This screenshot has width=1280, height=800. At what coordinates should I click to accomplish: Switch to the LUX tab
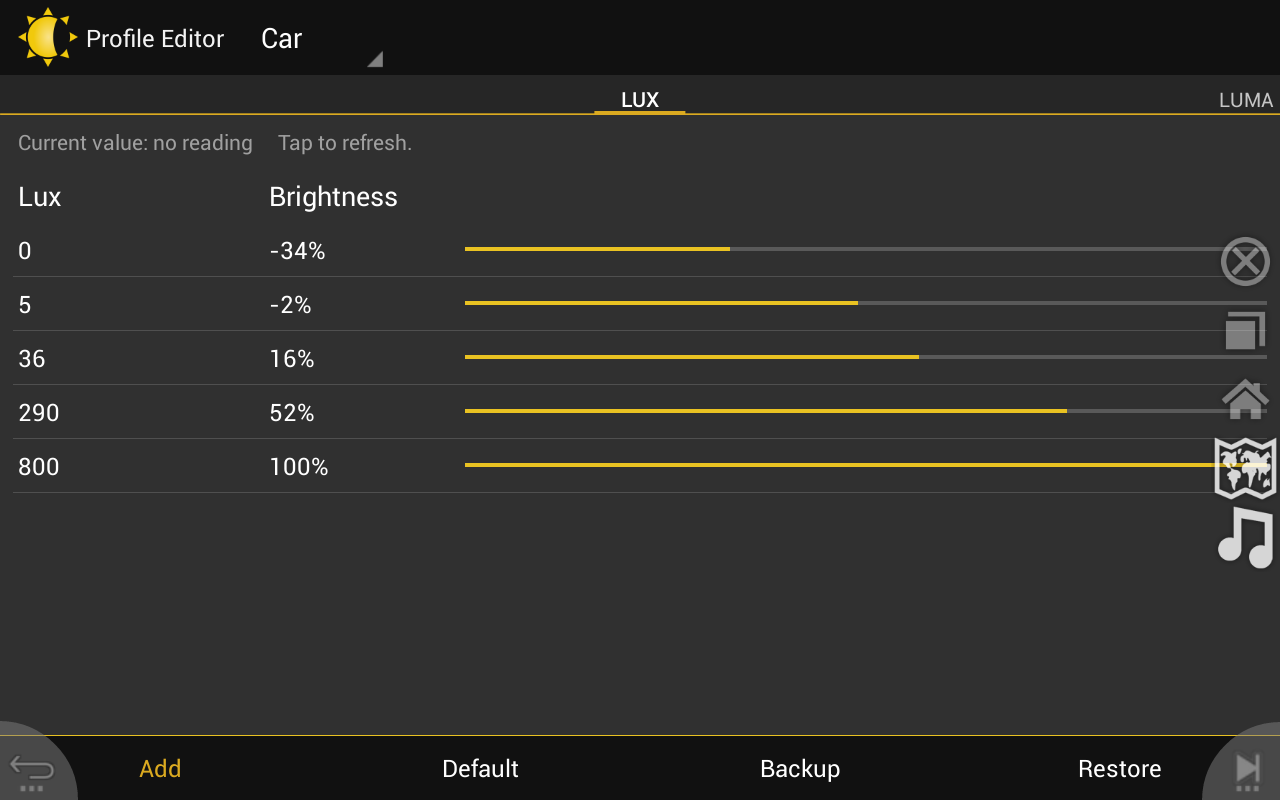[640, 100]
